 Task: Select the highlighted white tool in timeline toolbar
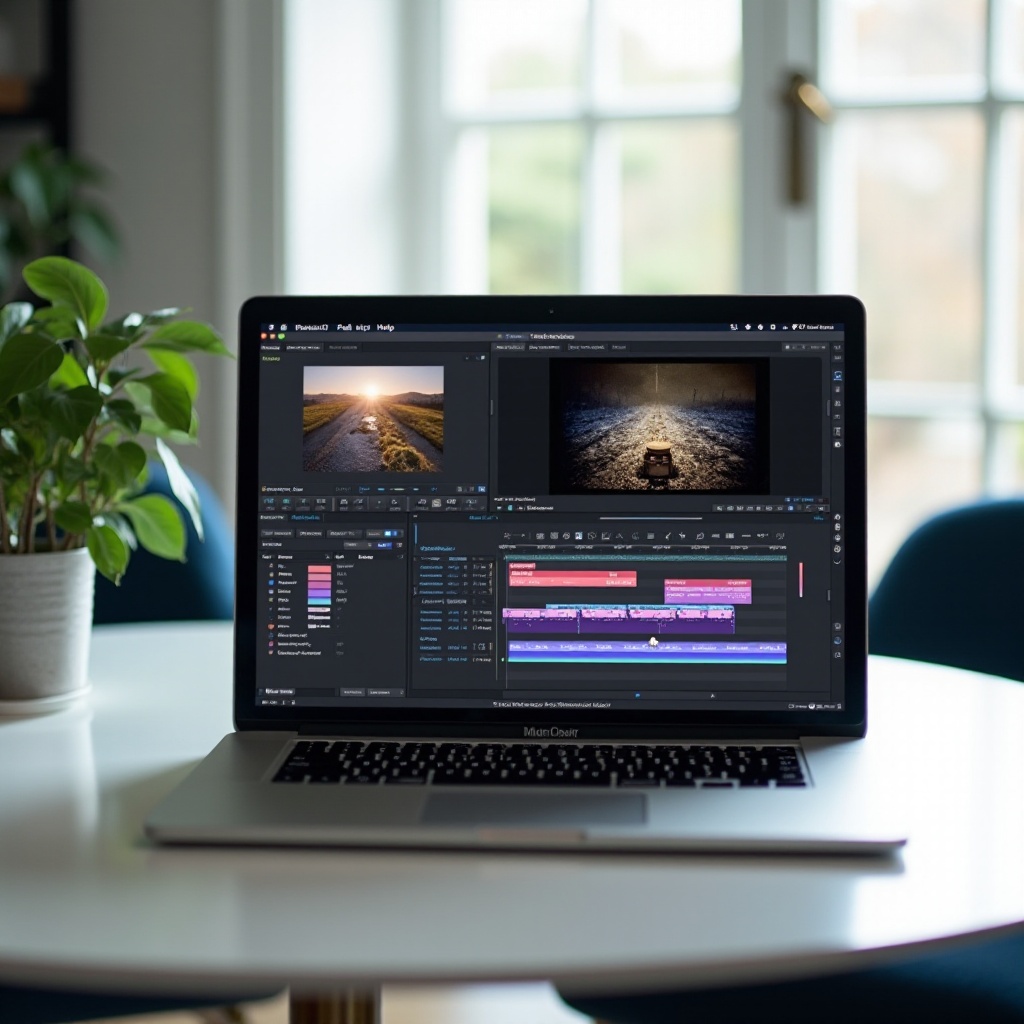(579, 536)
